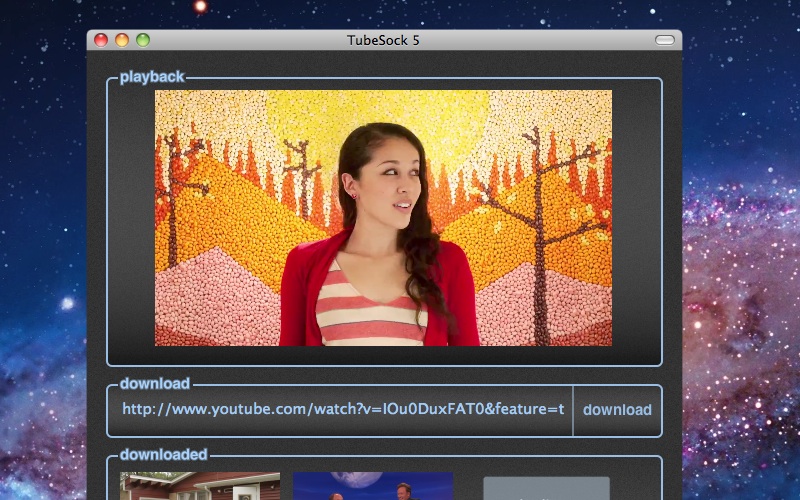Click the TubeSock 5 window title

(383, 40)
